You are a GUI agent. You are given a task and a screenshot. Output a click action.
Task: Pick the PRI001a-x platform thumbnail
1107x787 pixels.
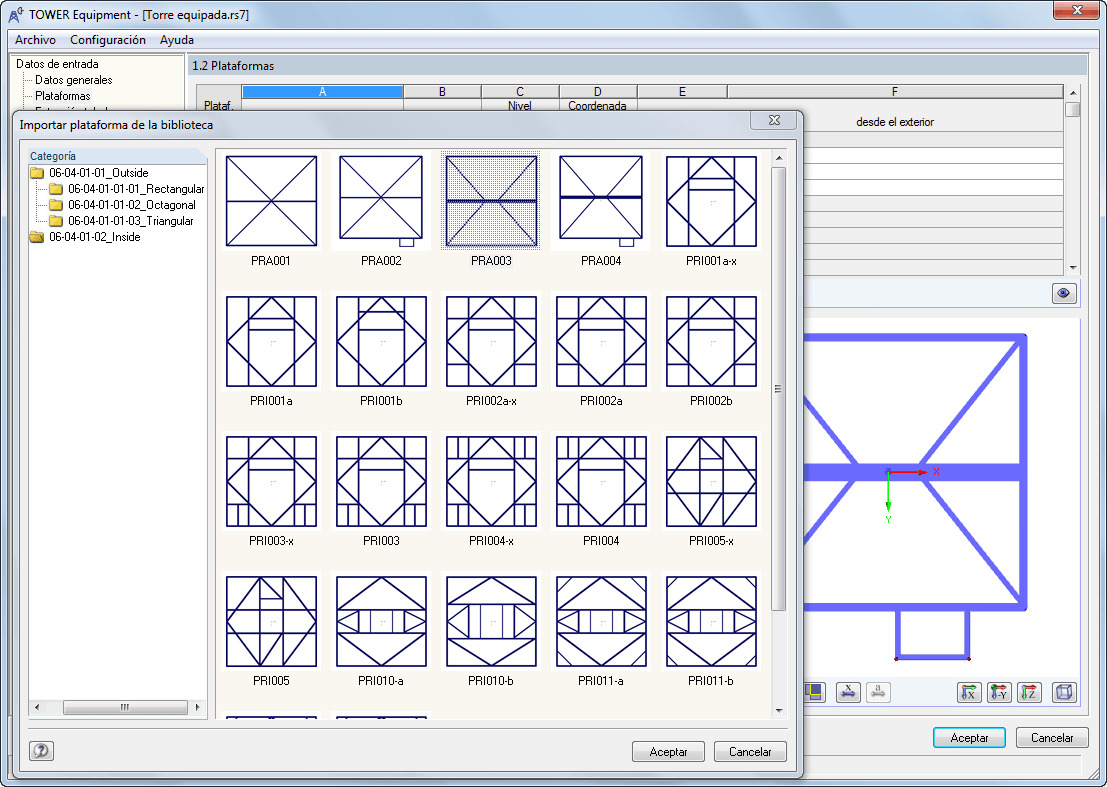tap(712, 201)
